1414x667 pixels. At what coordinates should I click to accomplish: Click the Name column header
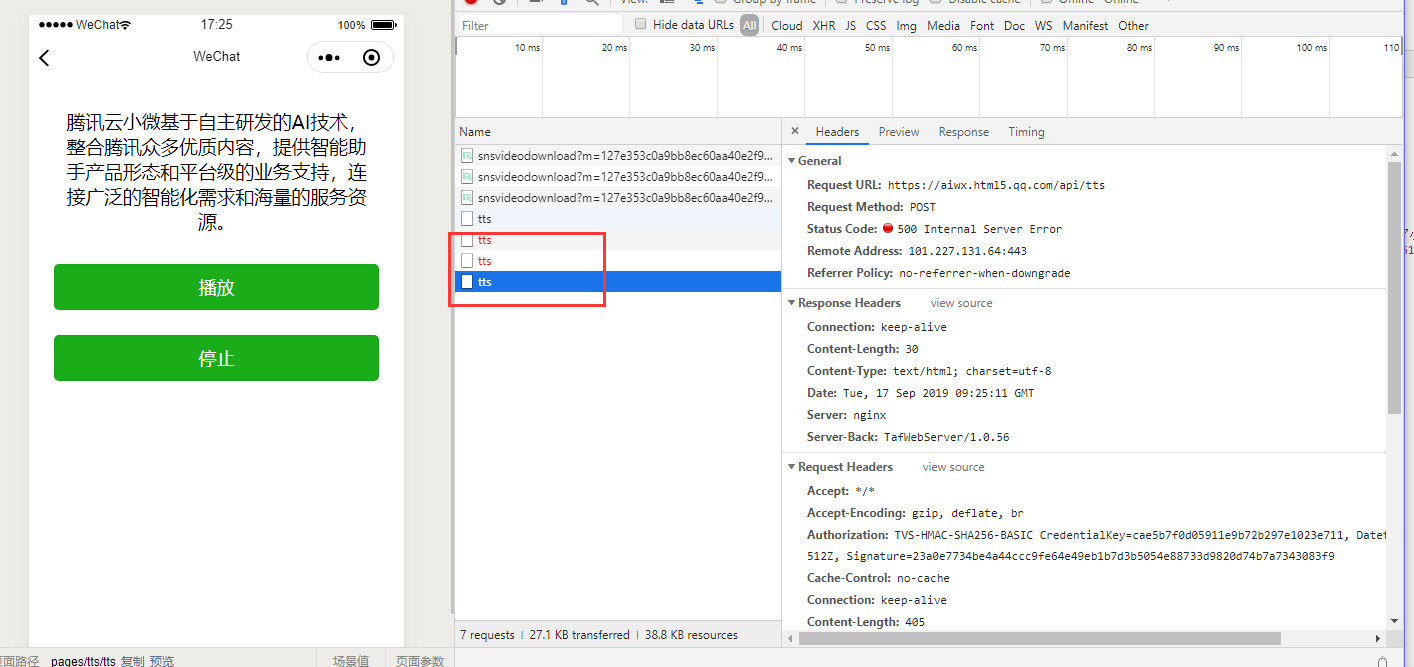[x=617, y=131]
